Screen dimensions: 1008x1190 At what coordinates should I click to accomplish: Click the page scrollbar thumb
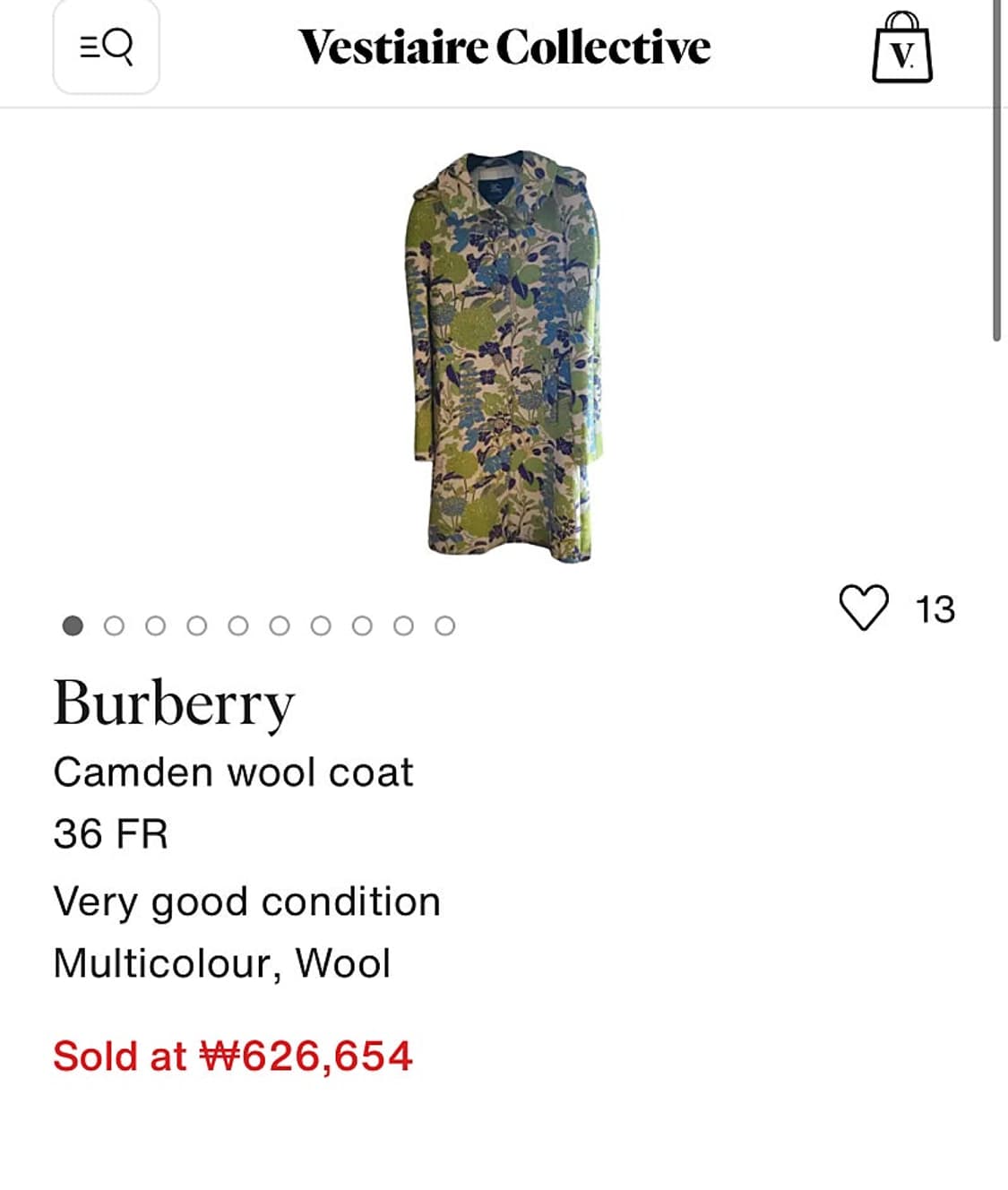[x=996, y=170]
